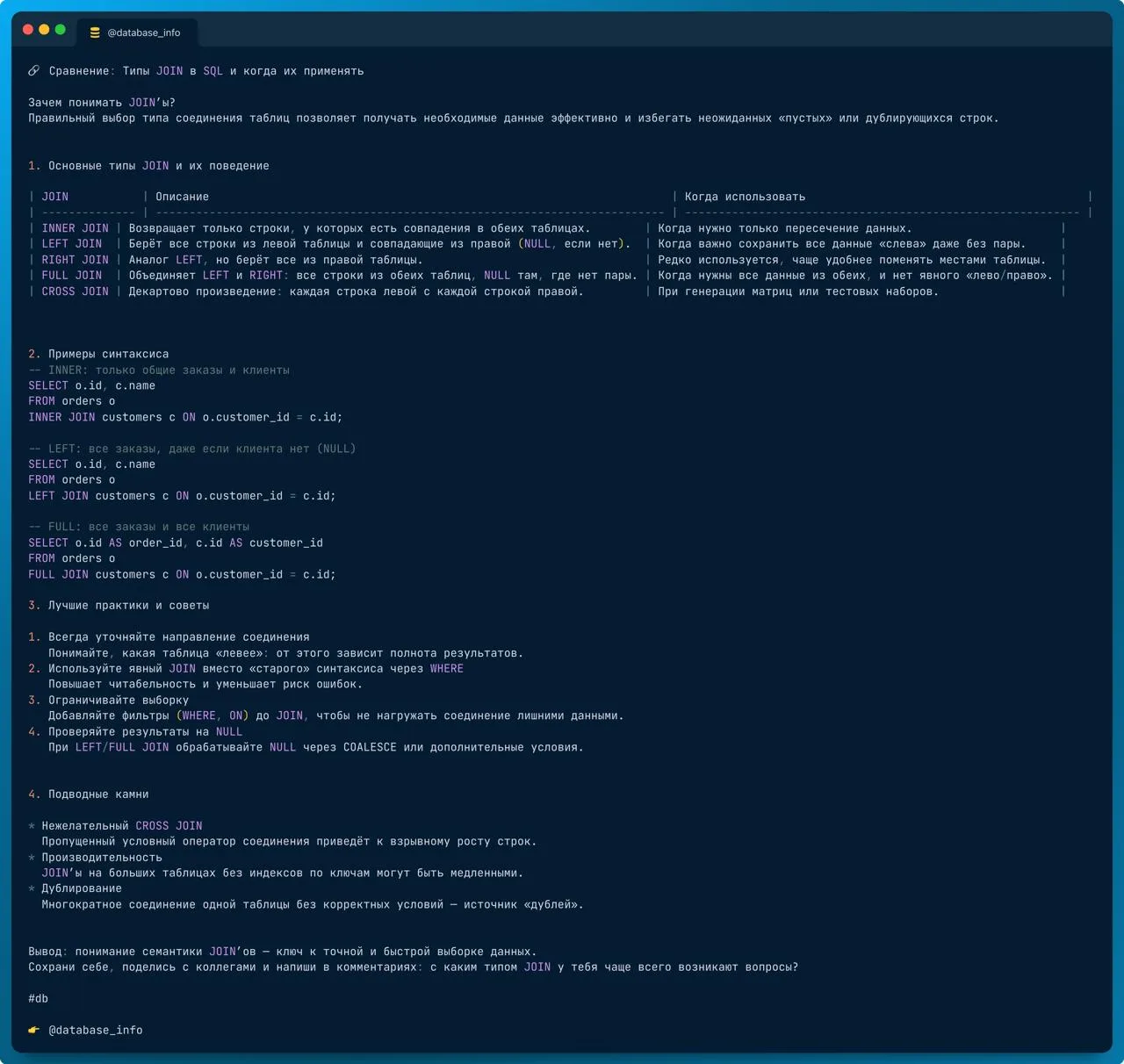Click the question 'Зачем понимать JOIN'ы?'
Viewport: 1124px width, 1064px height.
click(102, 103)
